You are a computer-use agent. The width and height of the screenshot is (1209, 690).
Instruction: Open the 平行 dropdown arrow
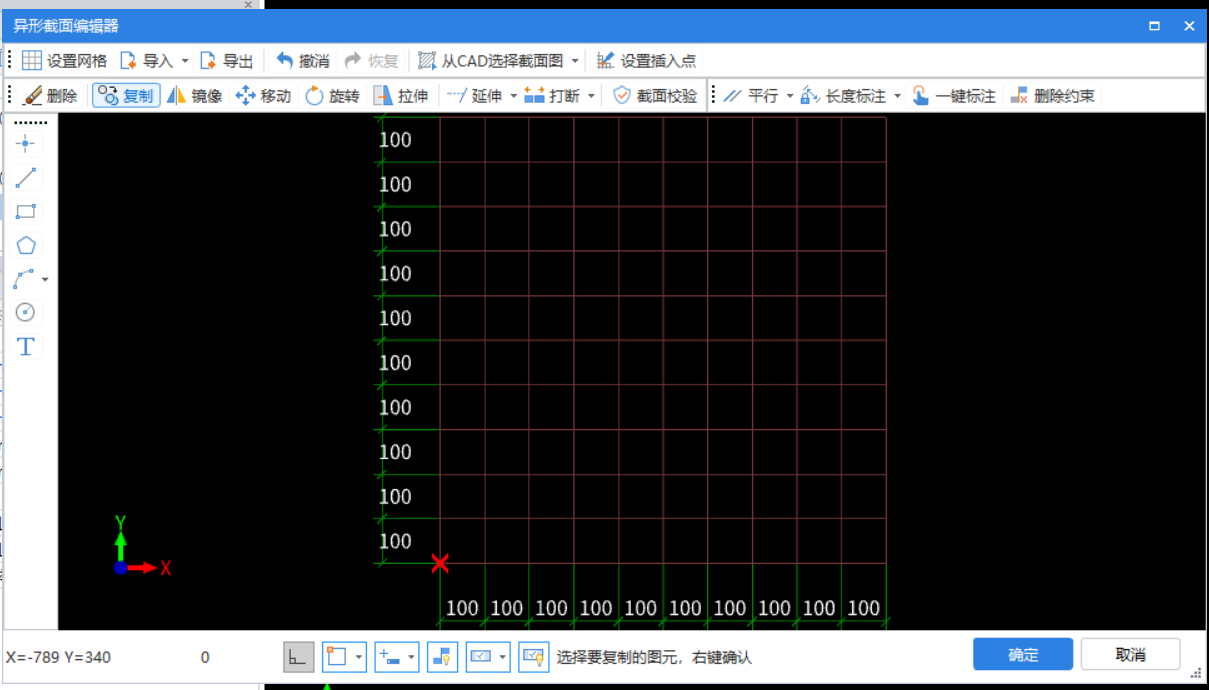tap(789, 96)
